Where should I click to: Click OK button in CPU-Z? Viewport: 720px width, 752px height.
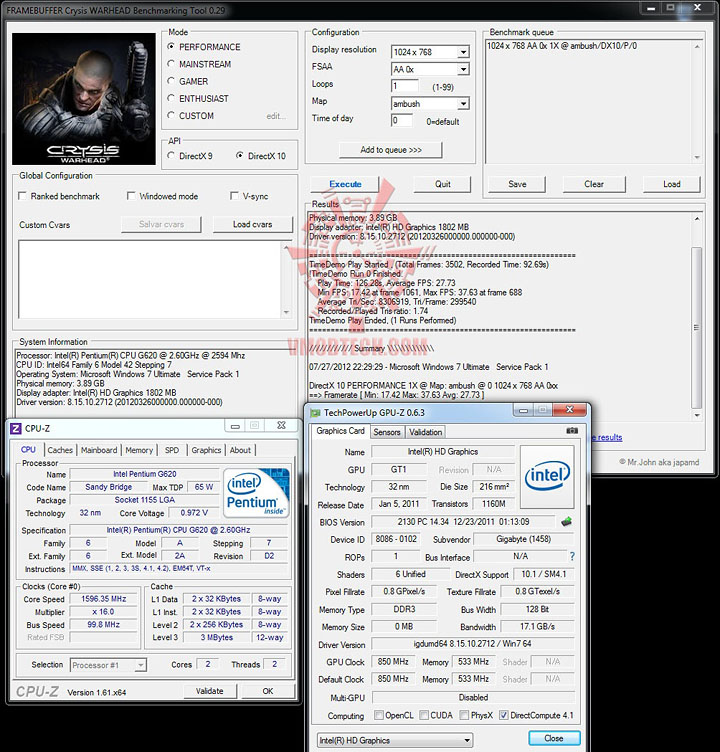click(x=268, y=691)
